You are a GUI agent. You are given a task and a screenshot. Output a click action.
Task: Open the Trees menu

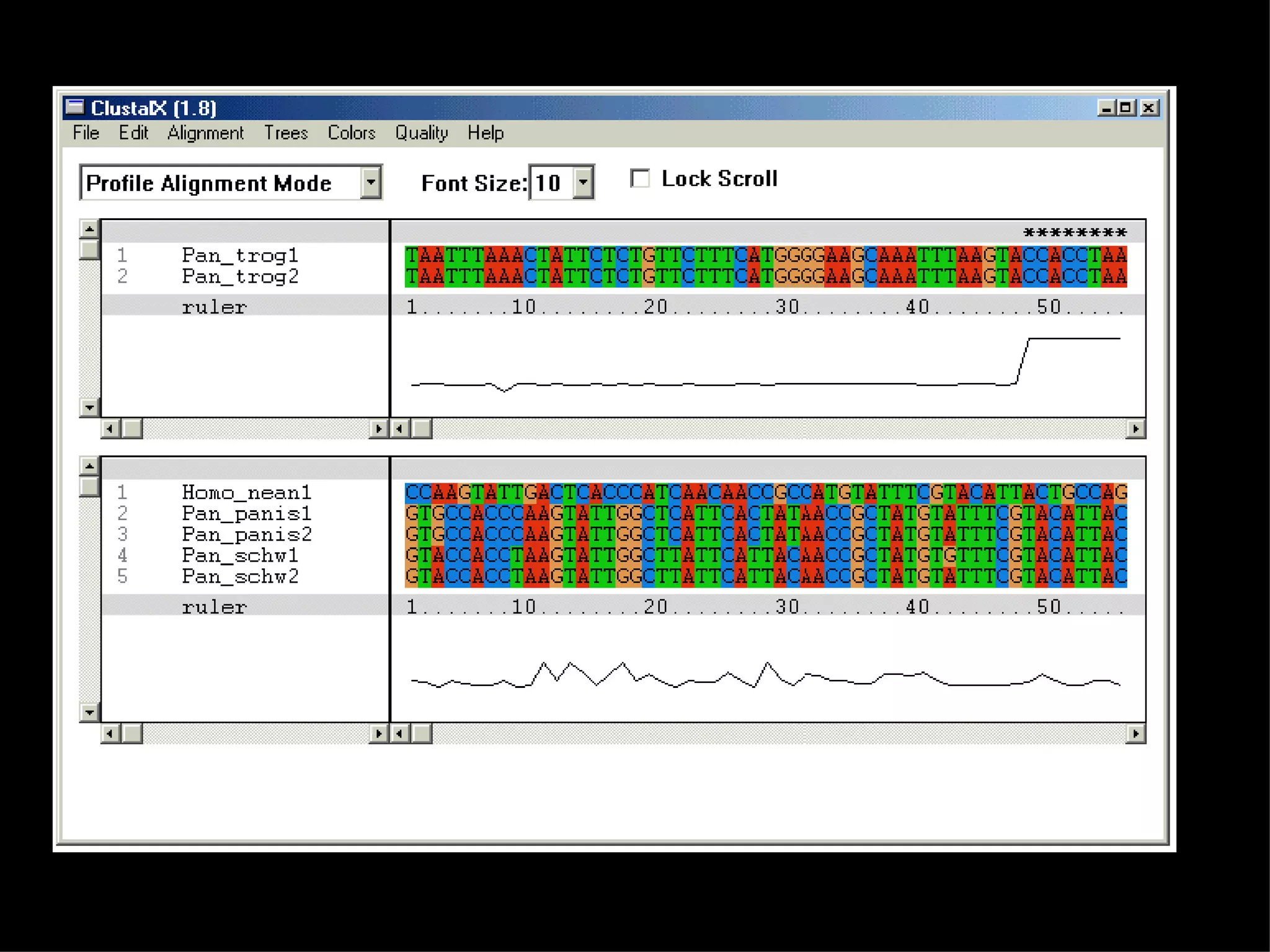[286, 133]
